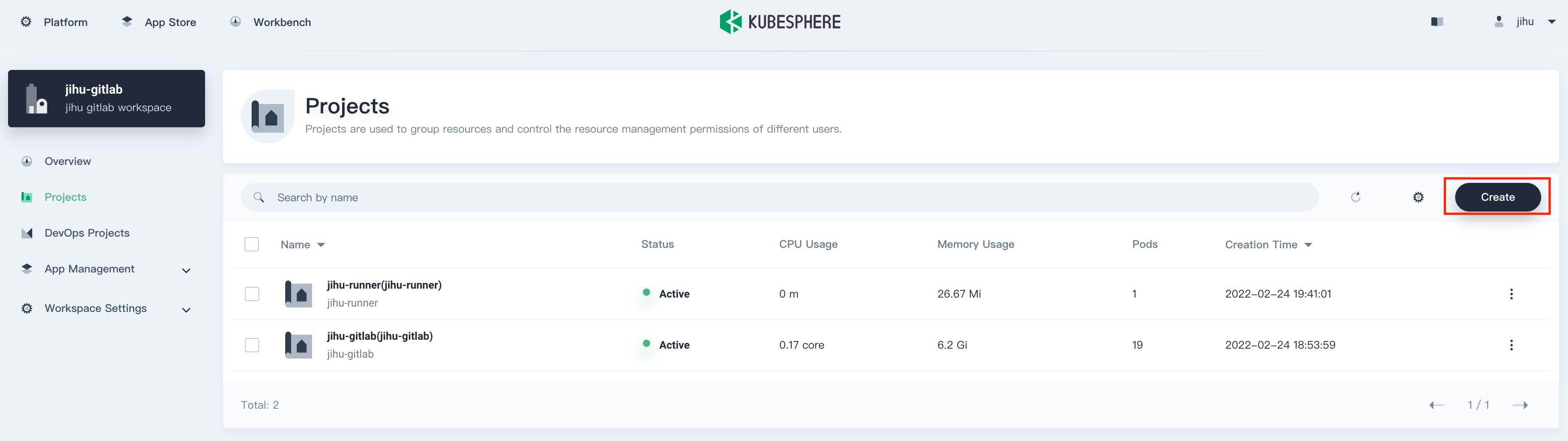Click the Platform gear icon
The width and height of the screenshot is (1568, 441).
[26, 22]
